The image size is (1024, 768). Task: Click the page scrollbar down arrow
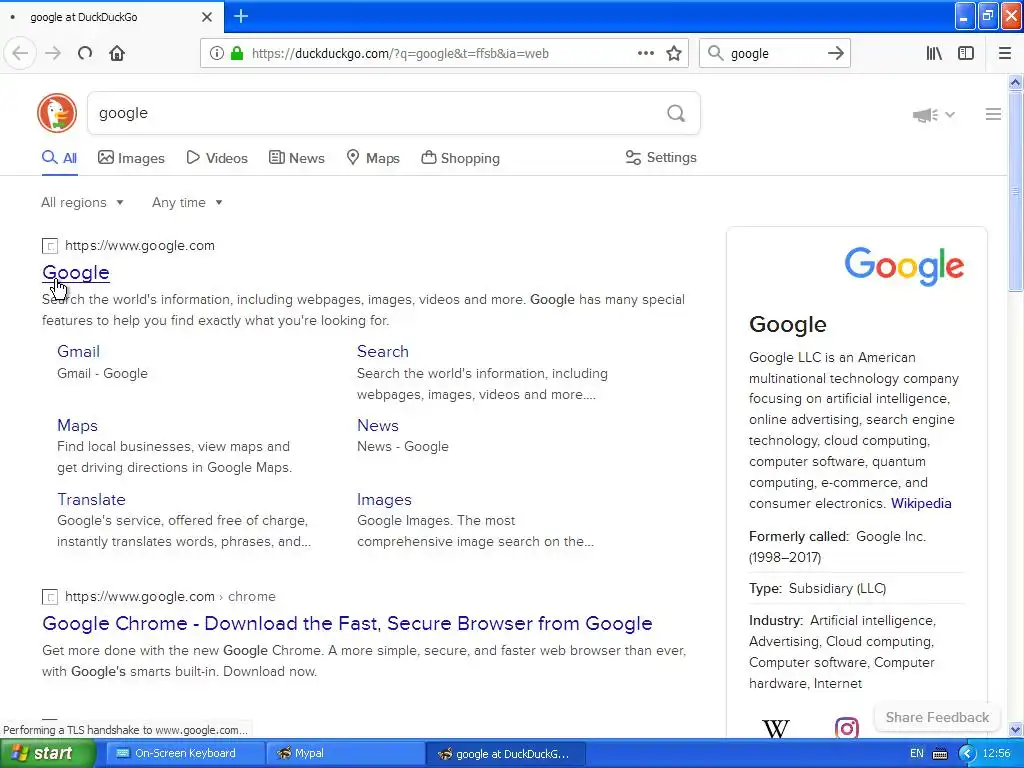pos(1016,730)
